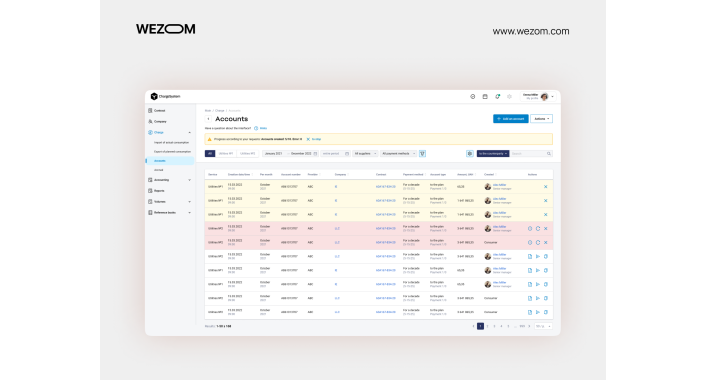Collapse the Charge sidebar section

click(189, 133)
